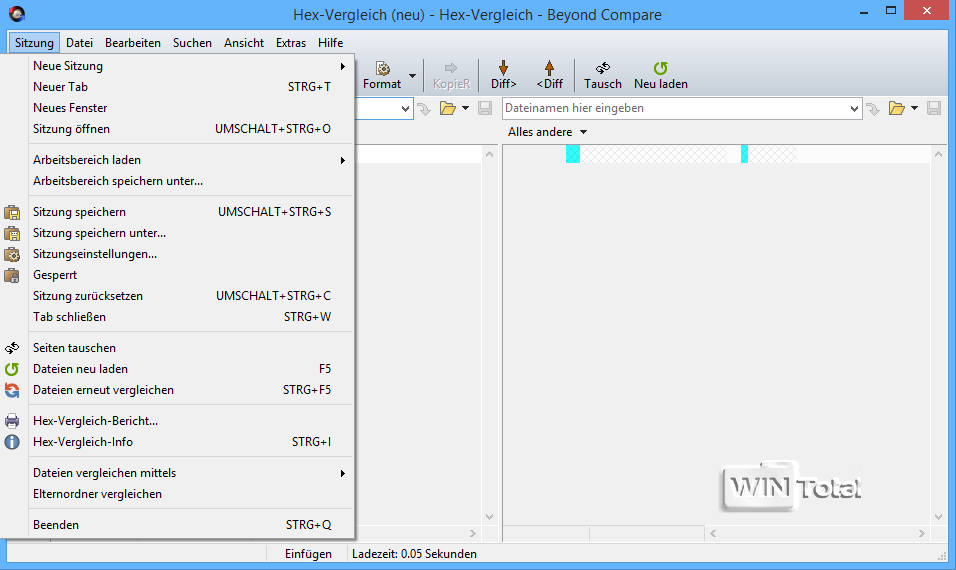Open the left file name combo dropdown
The image size is (956, 570).
405,109
